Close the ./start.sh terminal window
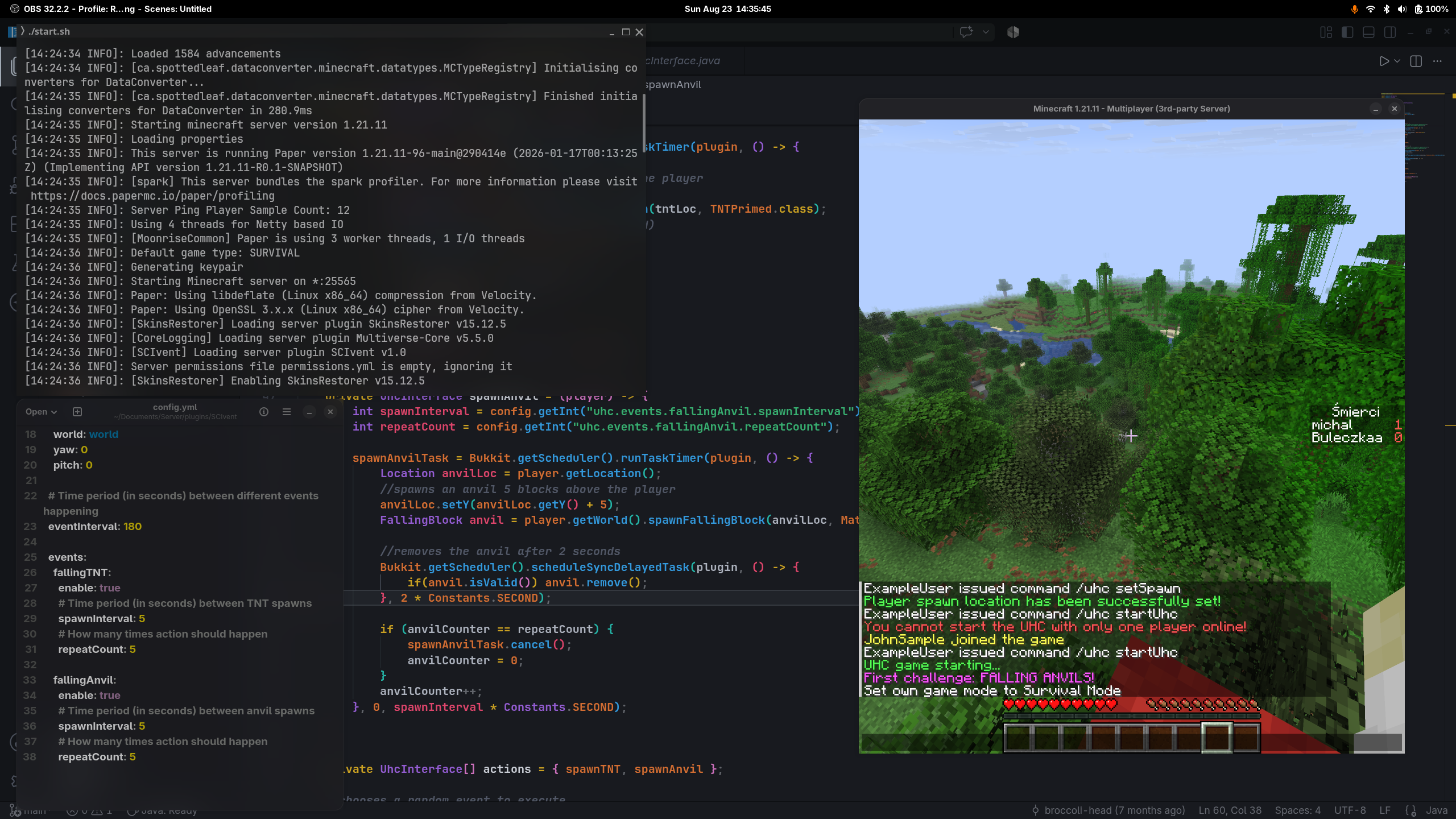 pyautogui.click(x=639, y=32)
